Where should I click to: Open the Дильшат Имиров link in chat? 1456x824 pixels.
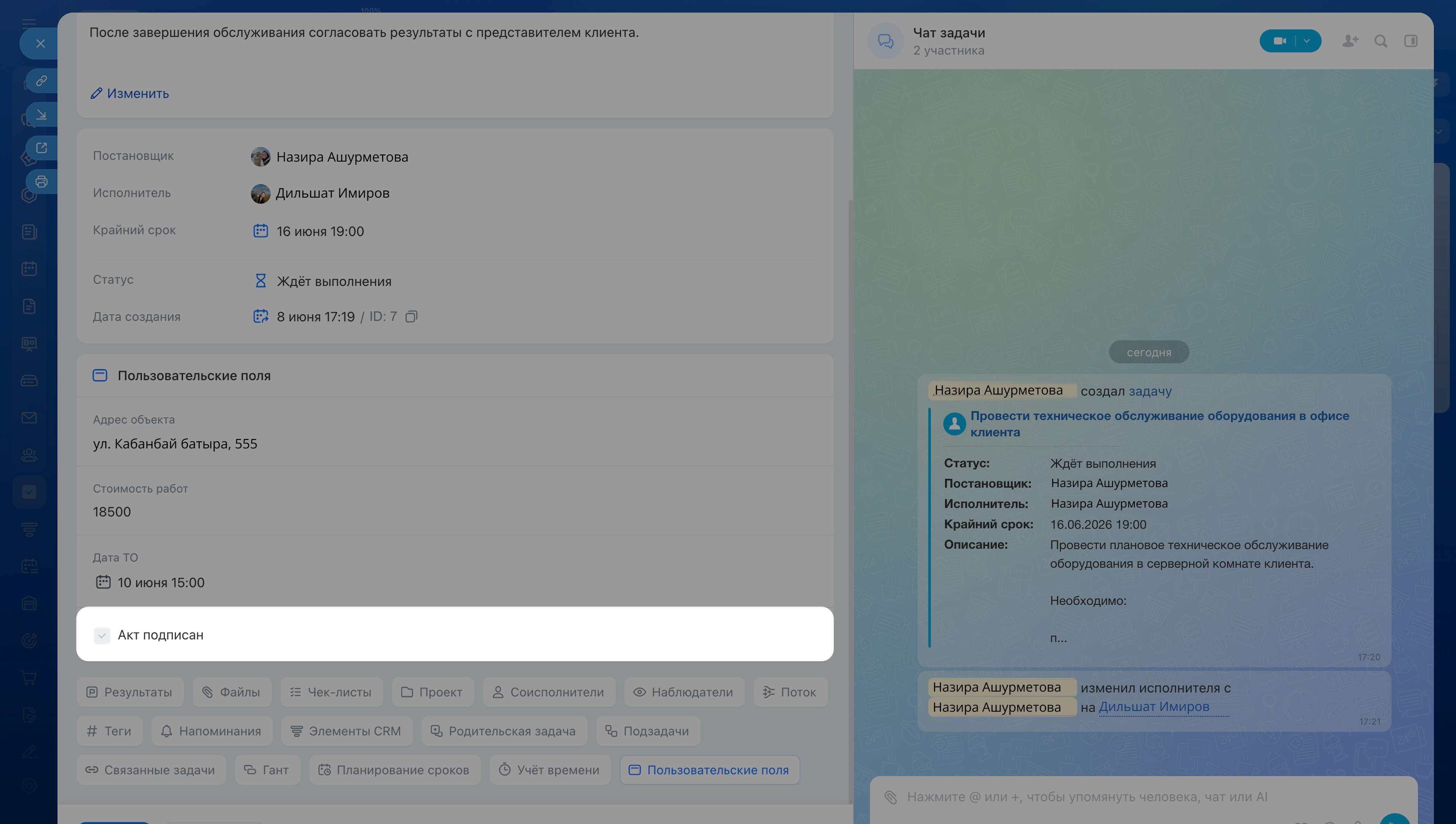pyautogui.click(x=1153, y=706)
